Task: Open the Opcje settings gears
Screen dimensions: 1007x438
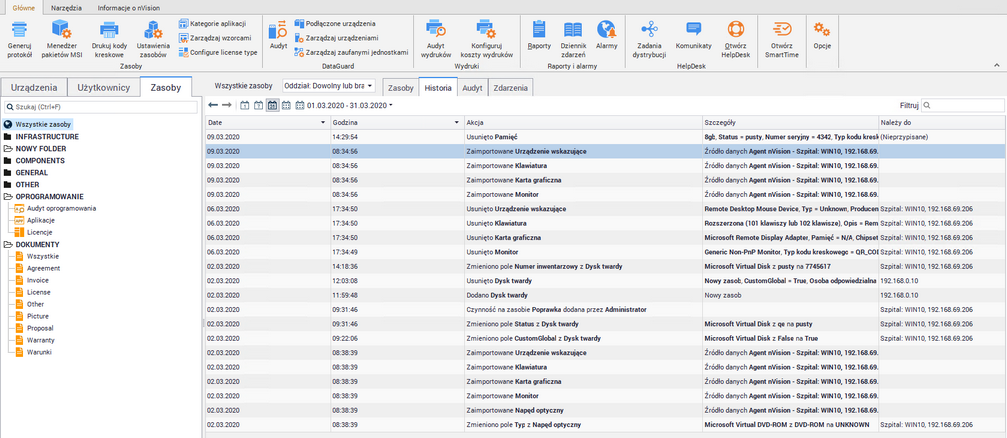Action: click(x=822, y=30)
